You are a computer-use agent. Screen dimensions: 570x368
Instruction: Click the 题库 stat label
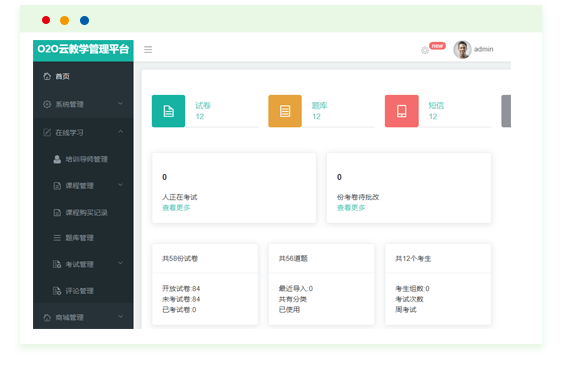[320, 105]
